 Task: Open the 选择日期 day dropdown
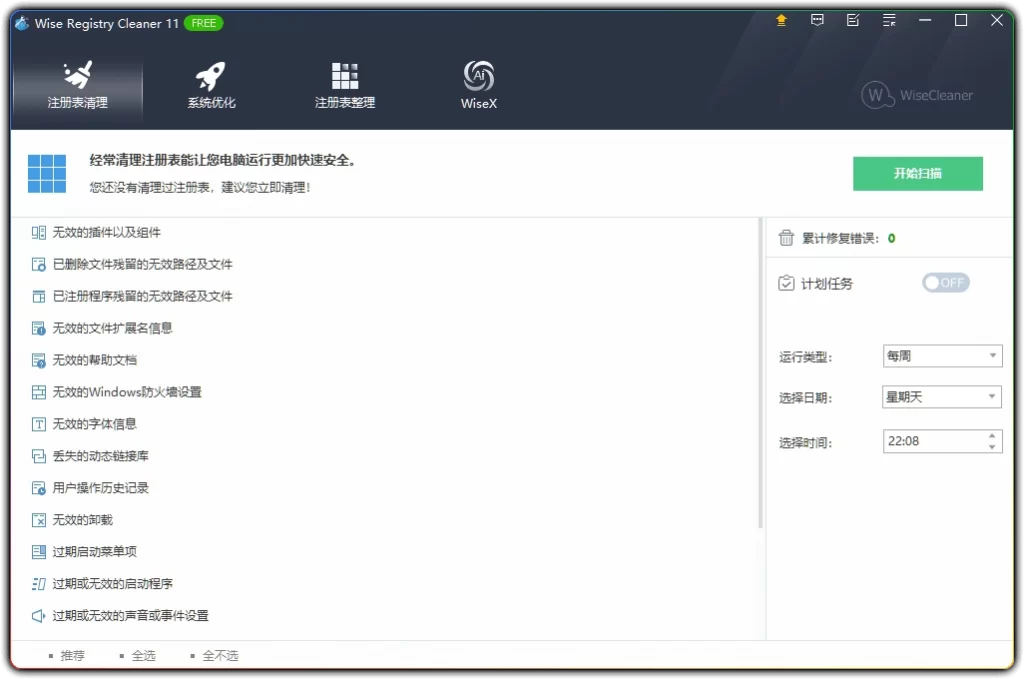tap(941, 396)
